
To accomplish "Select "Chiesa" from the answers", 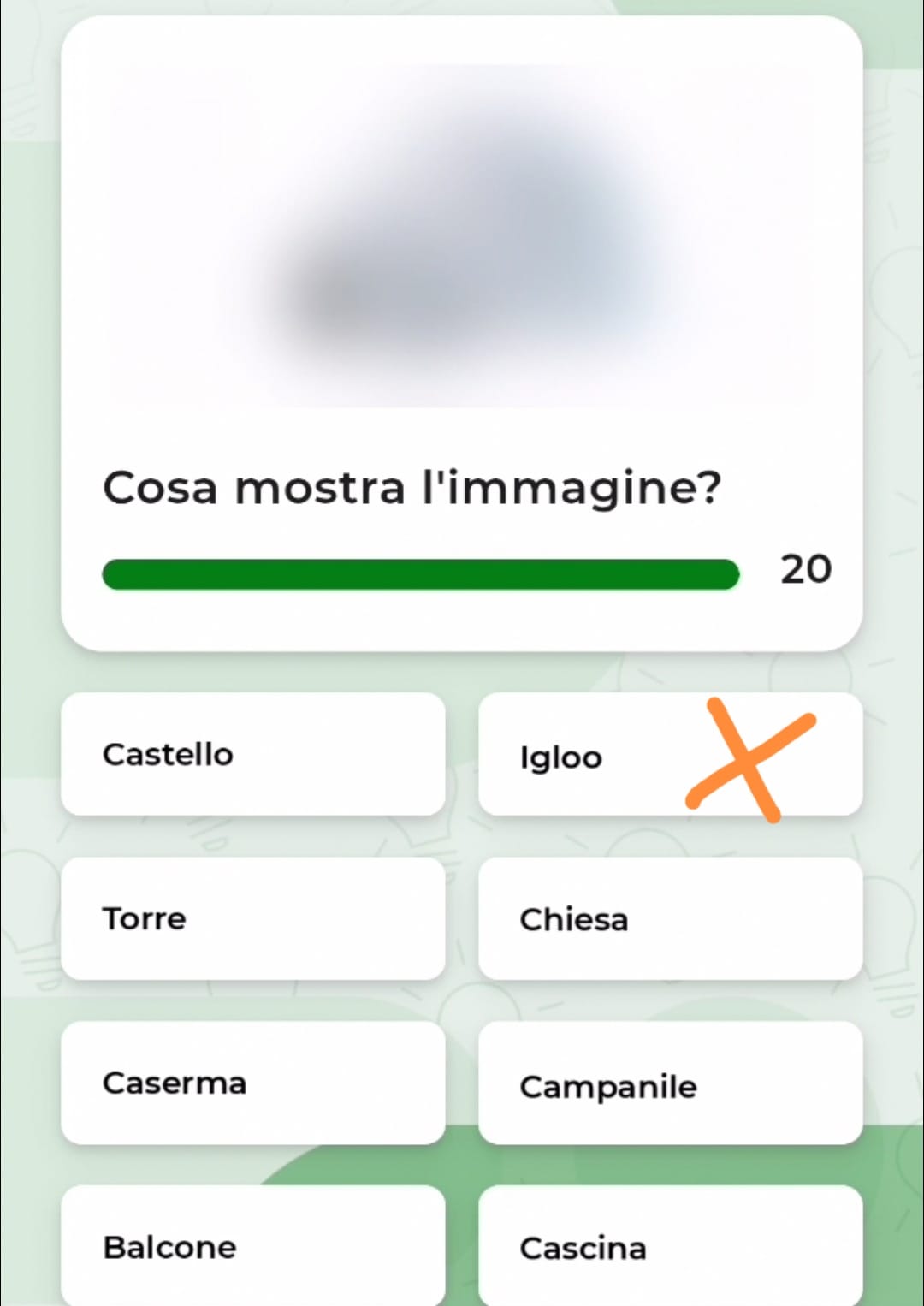I will pyautogui.click(x=670, y=918).
